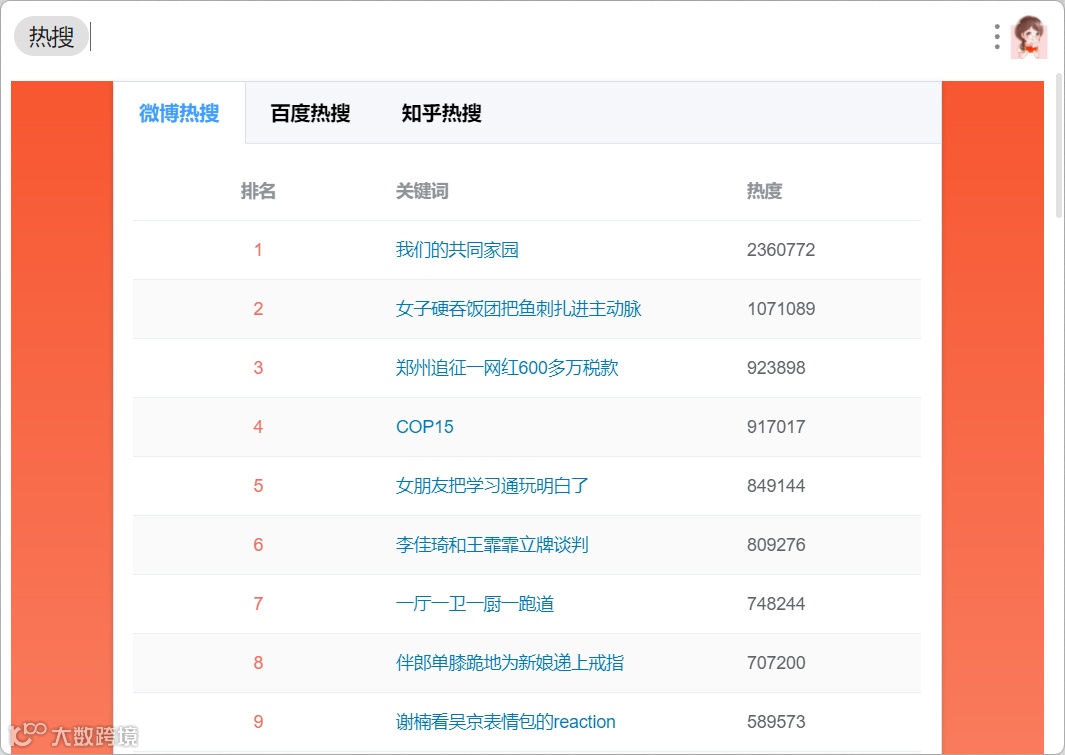Click rank number 7
Screen dimensions: 1065x755
[x=258, y=604]
